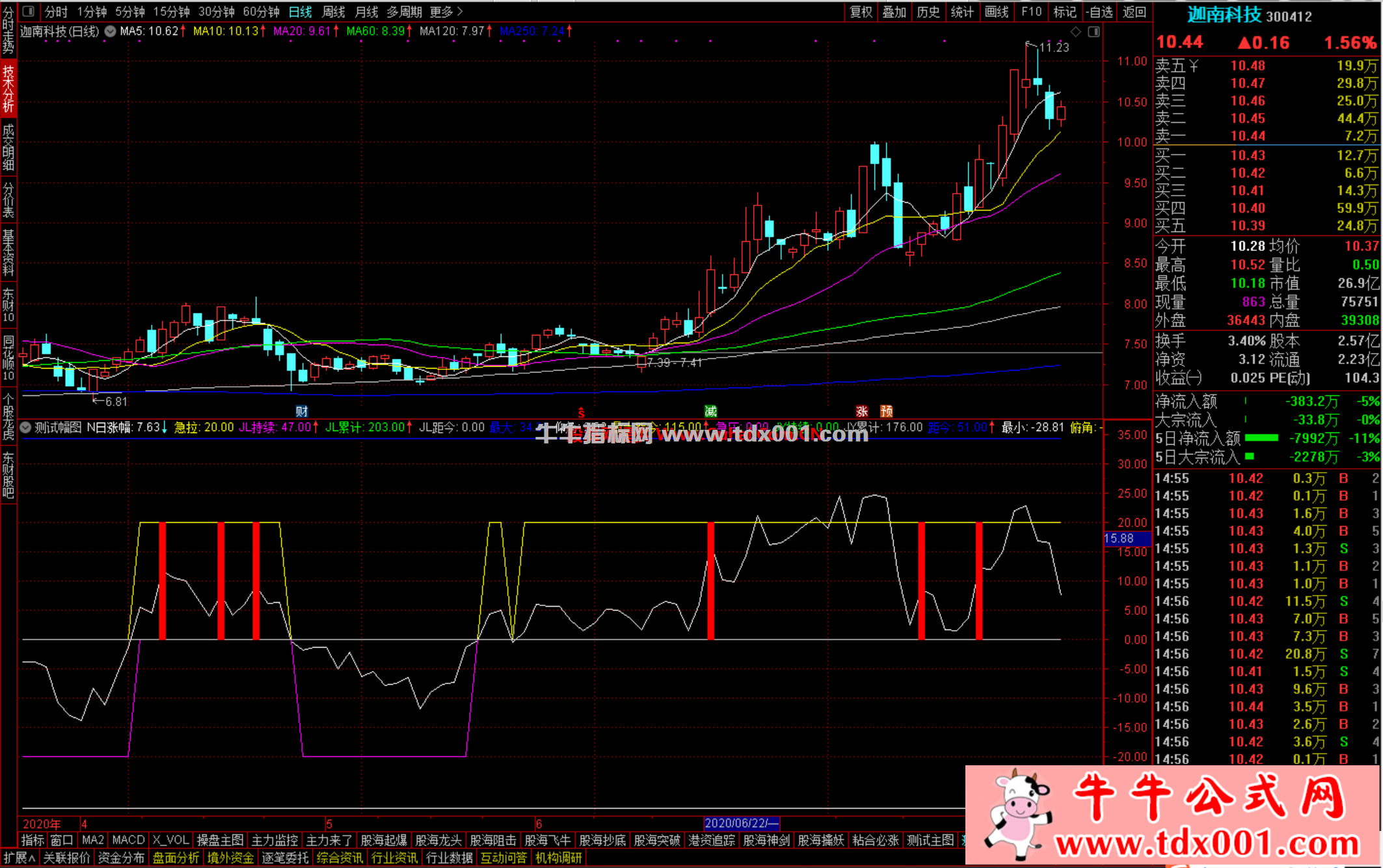Screen dimensions: 1383x868
Task: Select the 股海起爆 indicator tab
Action: pos(384,840)
